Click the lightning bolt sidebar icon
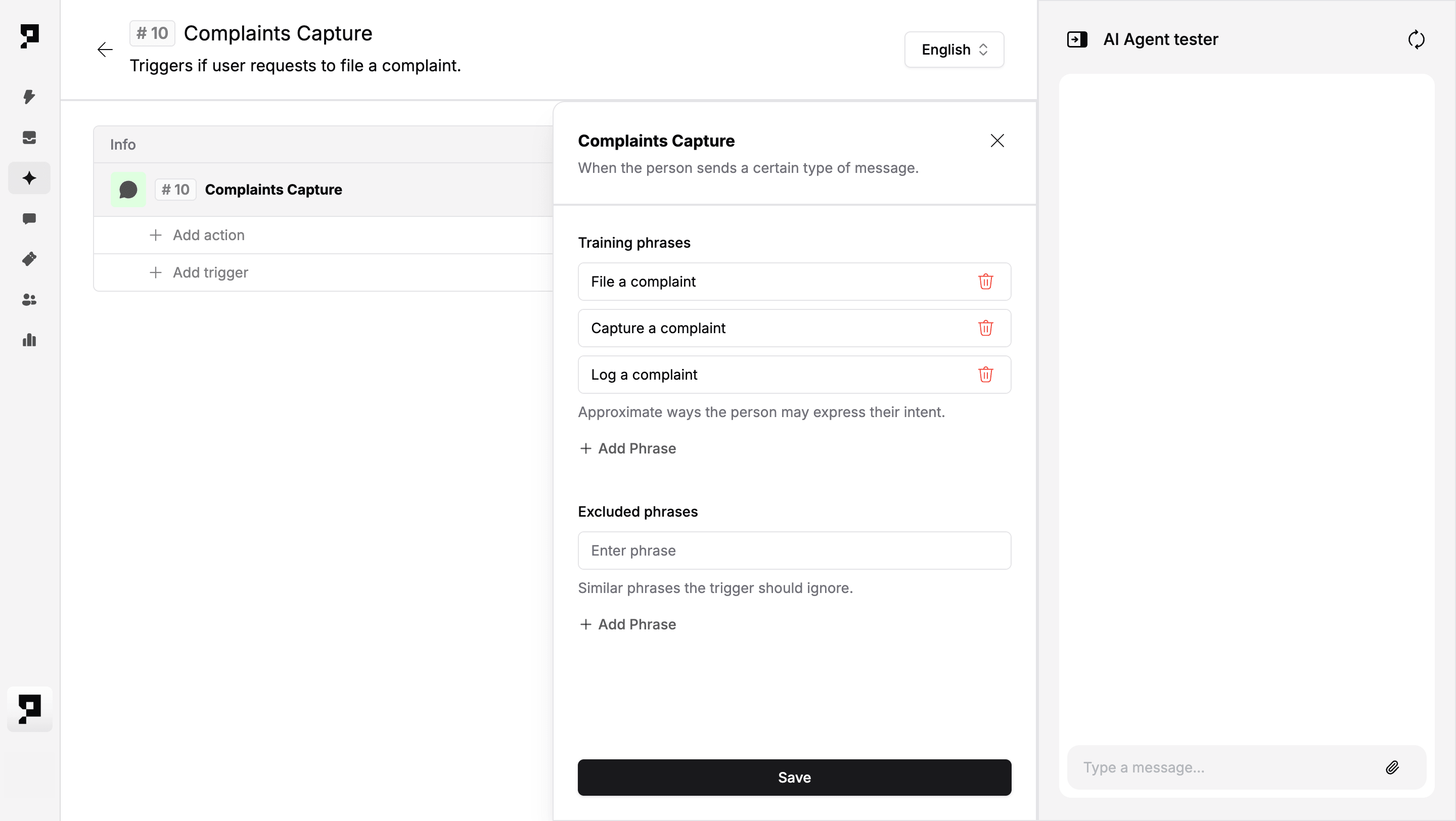 (29, 97)
